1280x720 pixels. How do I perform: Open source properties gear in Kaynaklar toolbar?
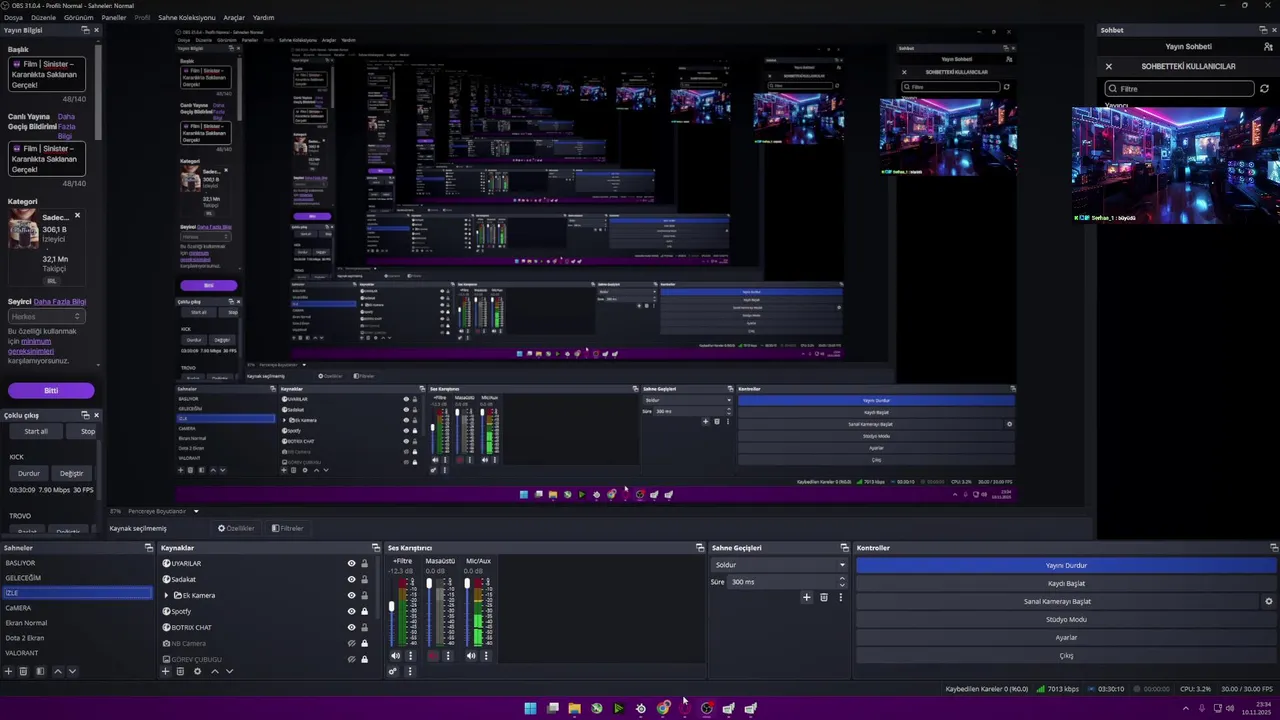click(197, 671)
